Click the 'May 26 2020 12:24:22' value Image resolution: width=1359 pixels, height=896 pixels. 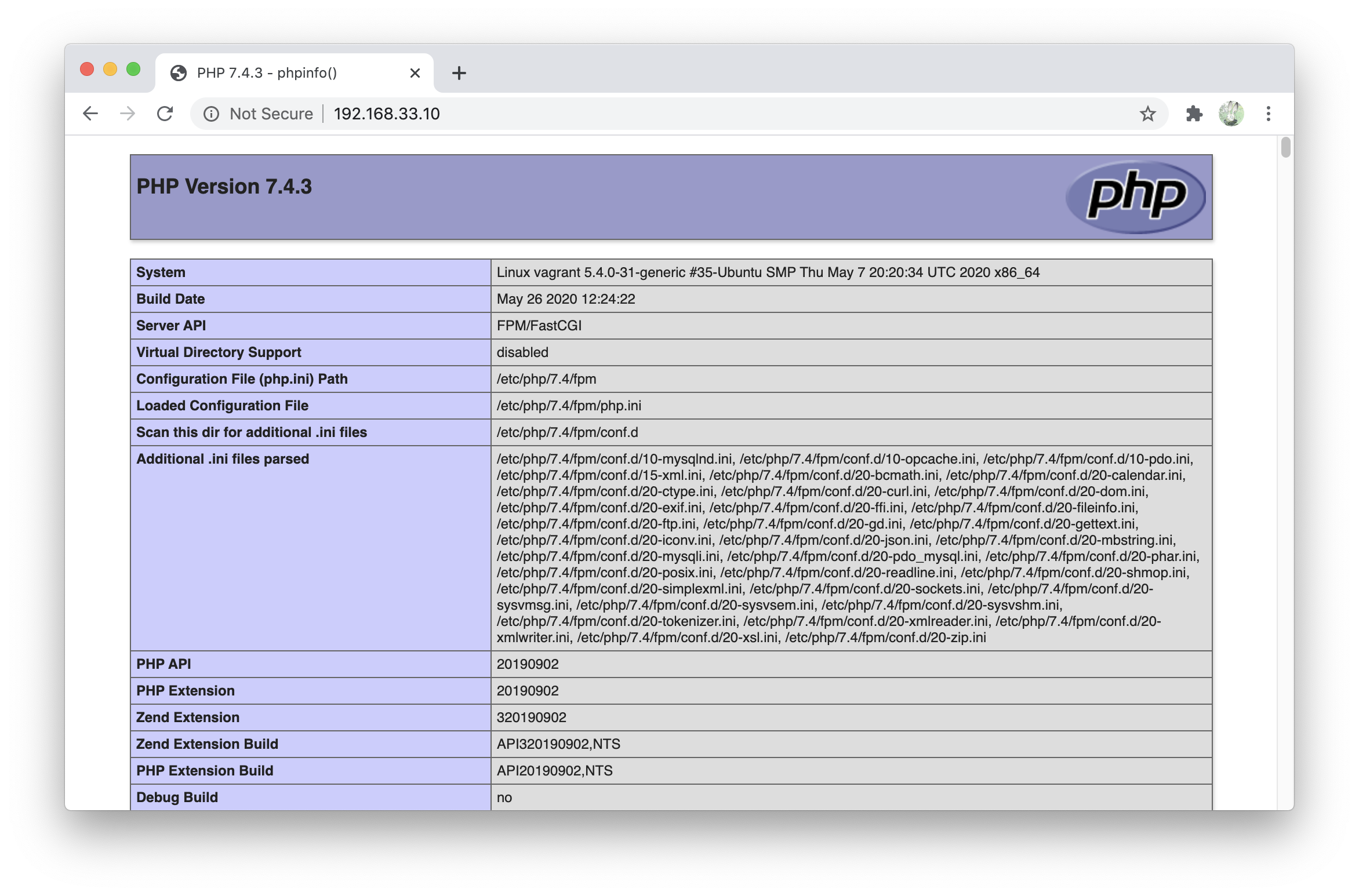coord(566,299)
